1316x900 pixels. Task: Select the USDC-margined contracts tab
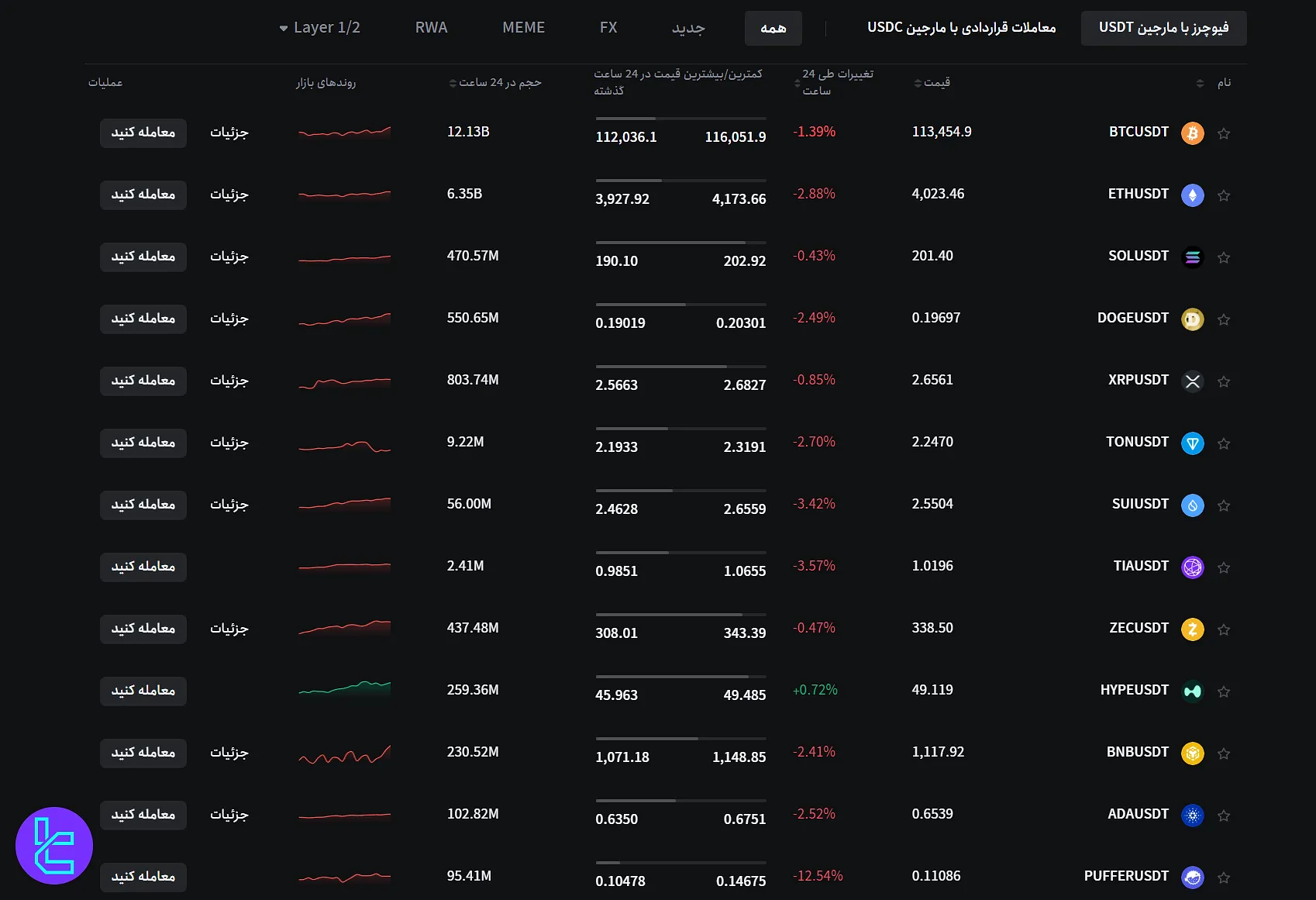click(x=961, y=28)
